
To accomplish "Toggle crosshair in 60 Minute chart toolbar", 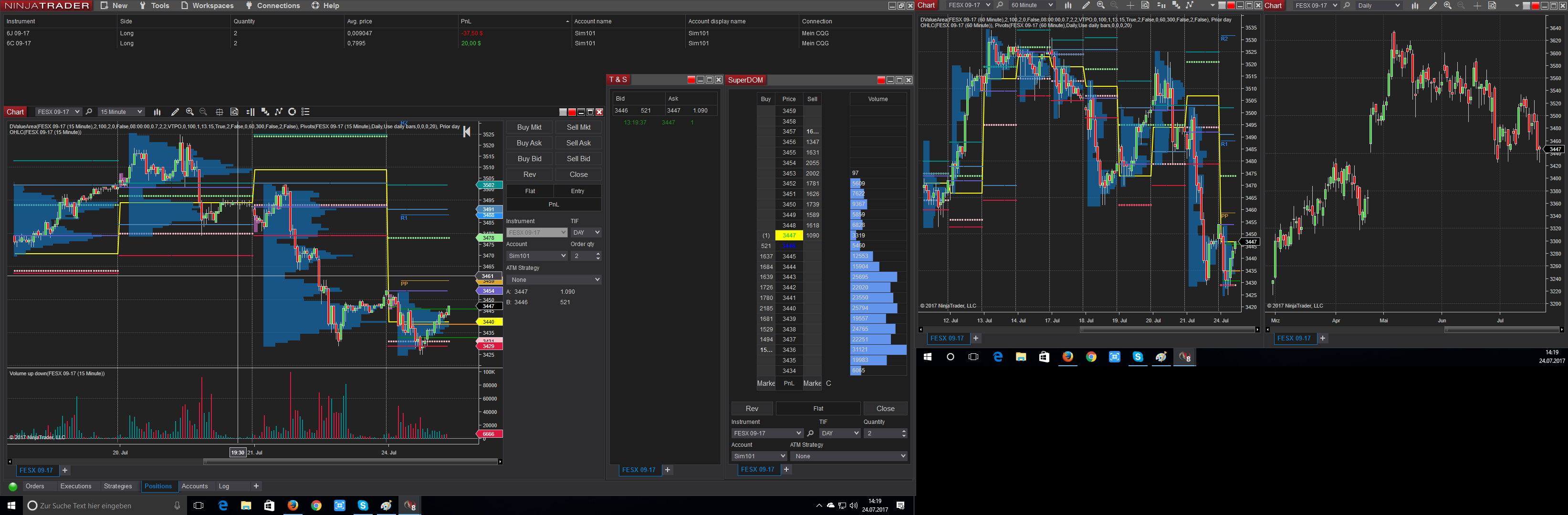I will [x=1130, y=5].
